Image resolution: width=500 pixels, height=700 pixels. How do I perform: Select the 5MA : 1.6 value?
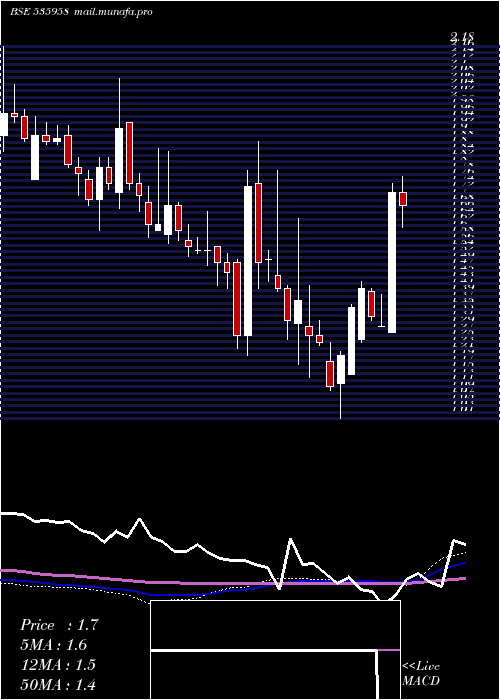coord(54,645)
